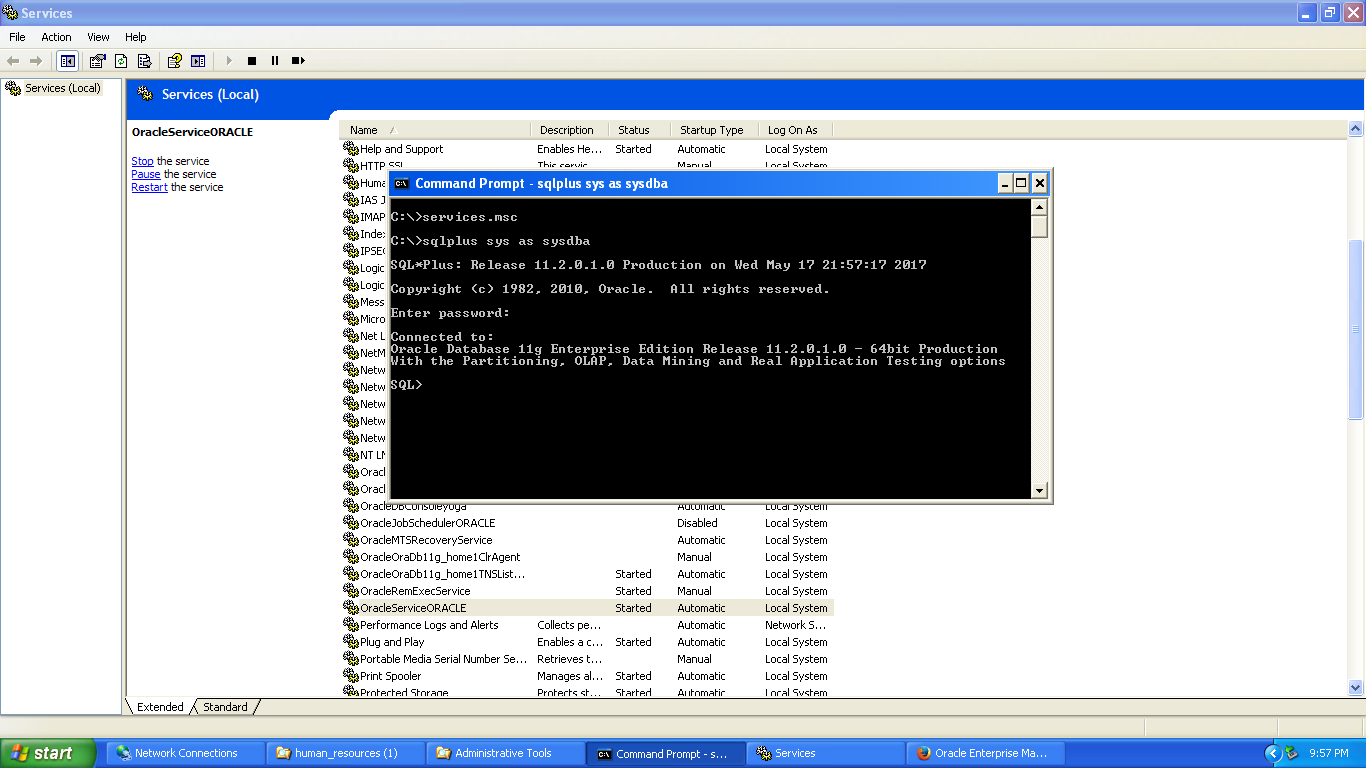Click the gear icon beside Print Spooler
Viewport: 1366px width, 768px height.
(x=350, y=676)
